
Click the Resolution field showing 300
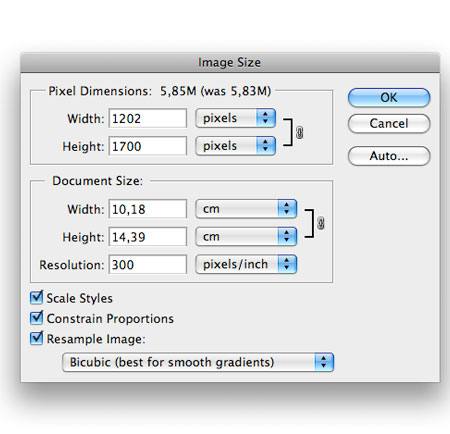(148, 264)
